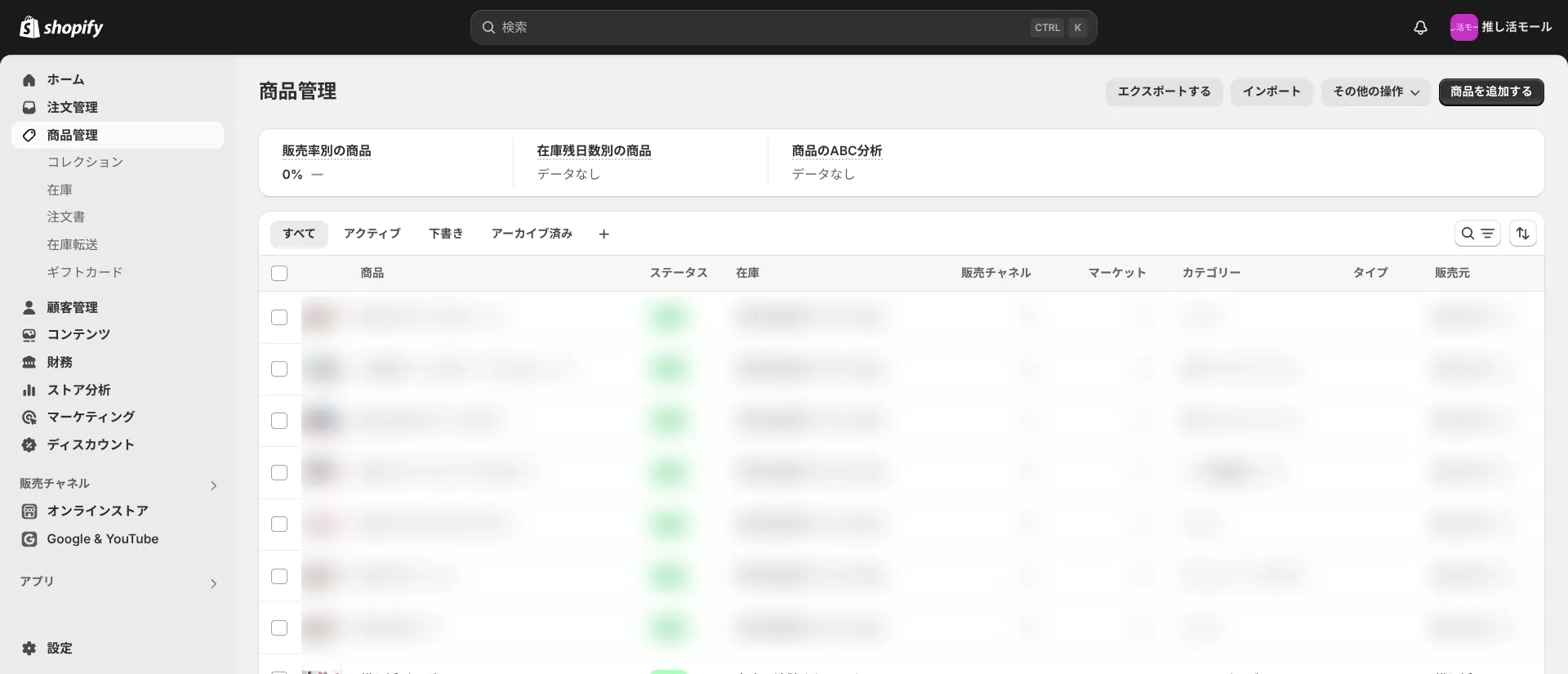Image resolution: width=1568 pixels, height=674 pixels.
Task: Open the 商品のABC分析 report
Action: pyautogui.click(x=837, y=150)
